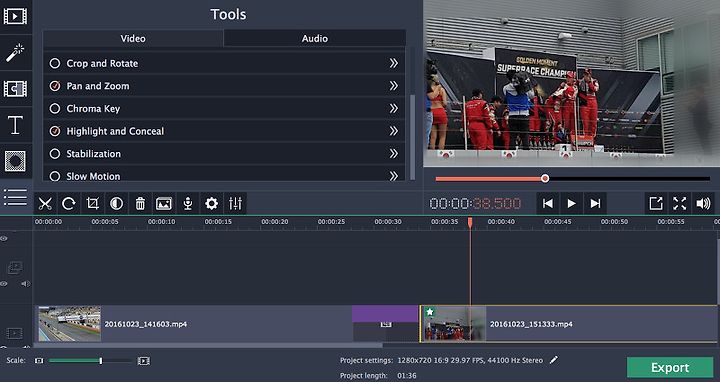Edit project settings with pencil icon
The height and width of the screenshot is (382, 720).
pyautogui.click(x=554, y=360)
